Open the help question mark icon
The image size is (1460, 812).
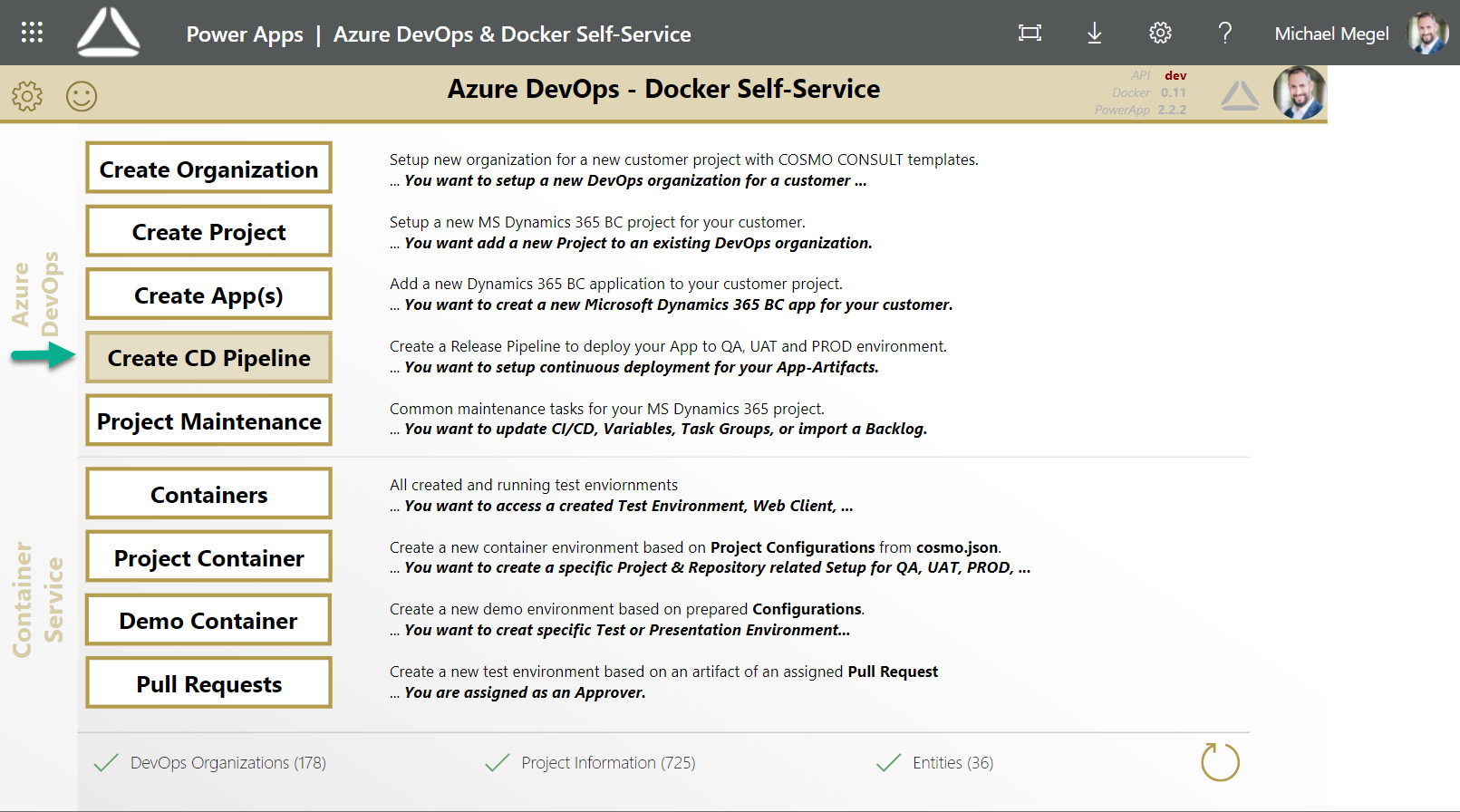1225,34
